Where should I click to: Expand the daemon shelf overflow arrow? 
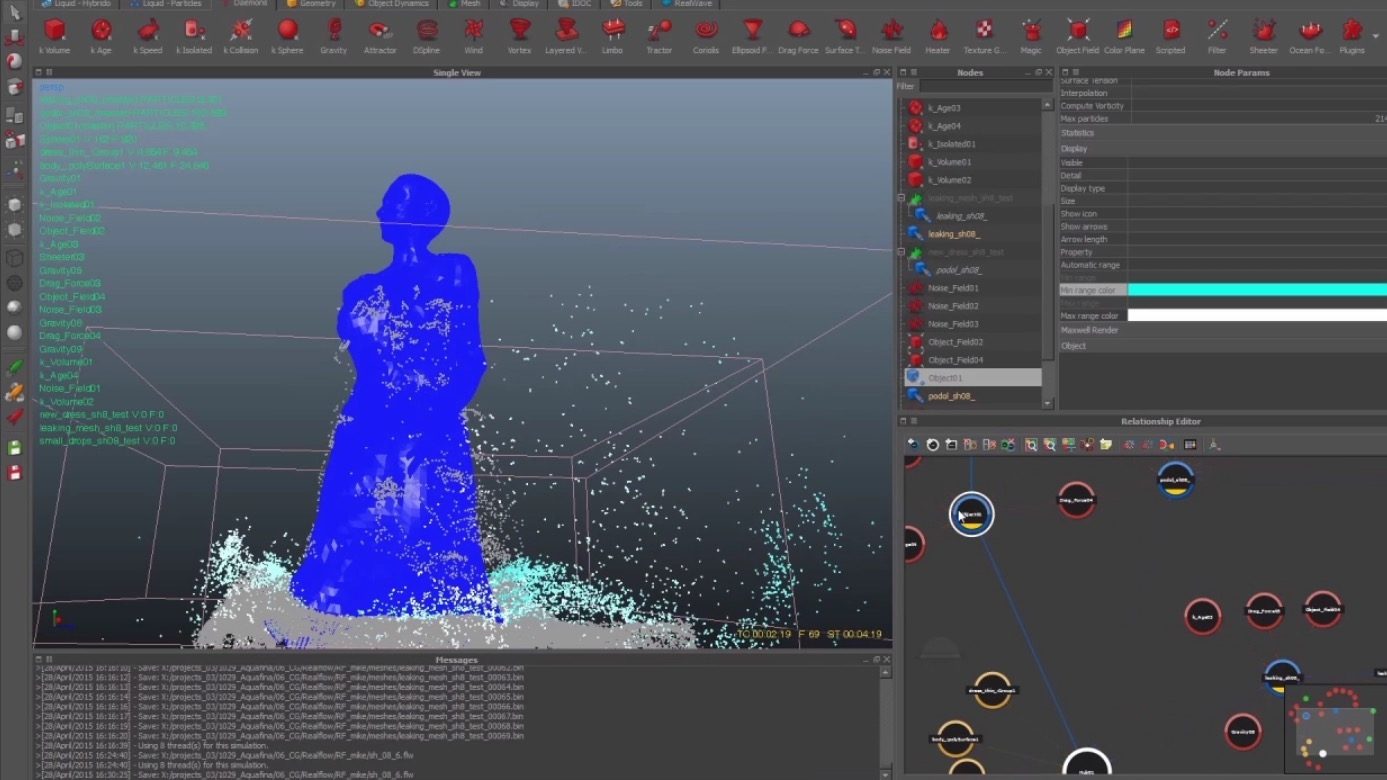pyautogui.click(x=1377, y=36)
